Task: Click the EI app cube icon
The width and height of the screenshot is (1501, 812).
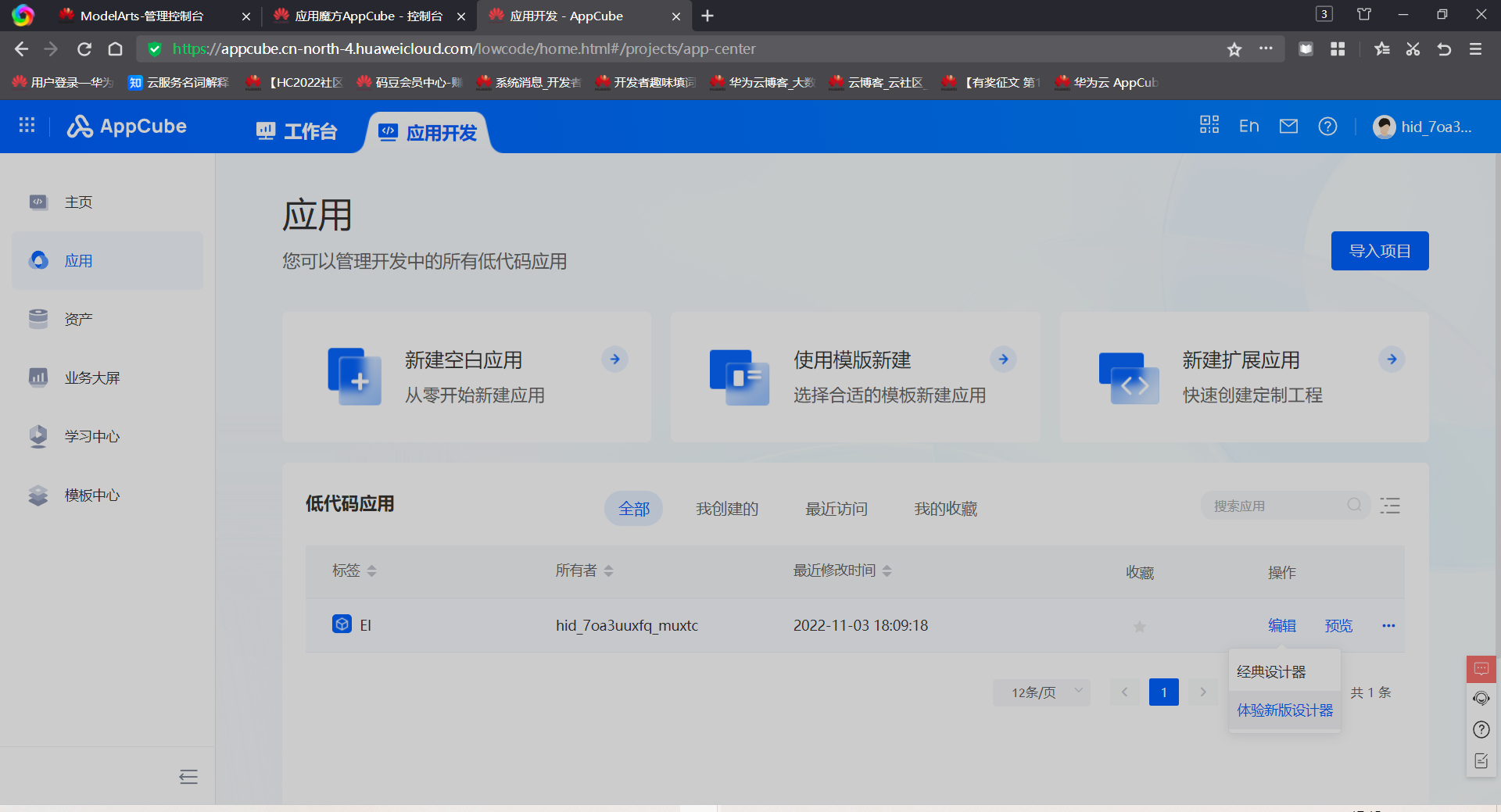Action: [342, 624]
